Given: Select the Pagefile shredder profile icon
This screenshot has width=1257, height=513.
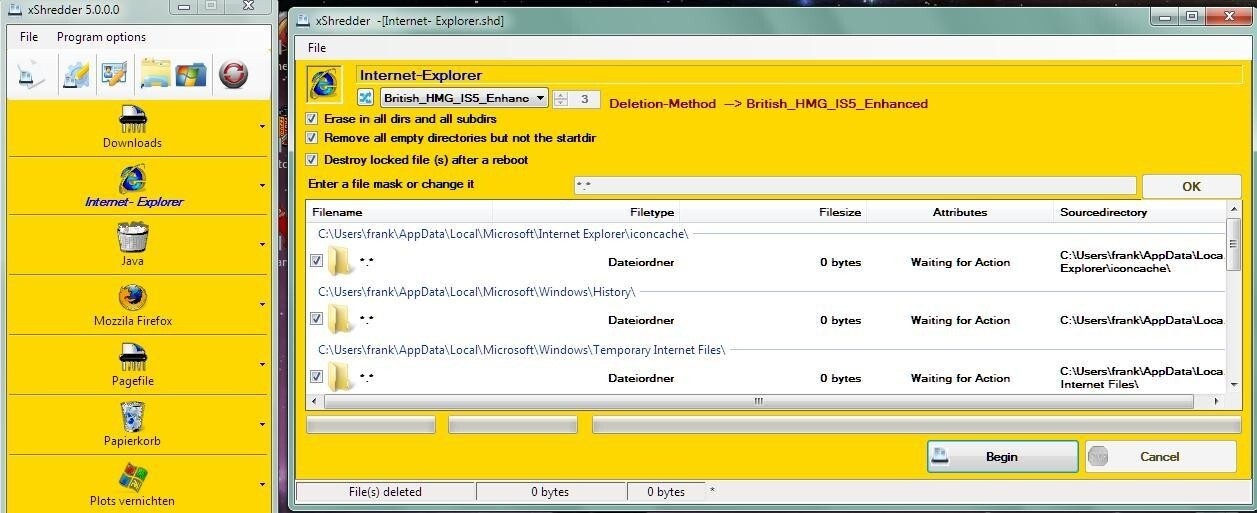Looking at the screenshot, I should click(x=132, y=357).
